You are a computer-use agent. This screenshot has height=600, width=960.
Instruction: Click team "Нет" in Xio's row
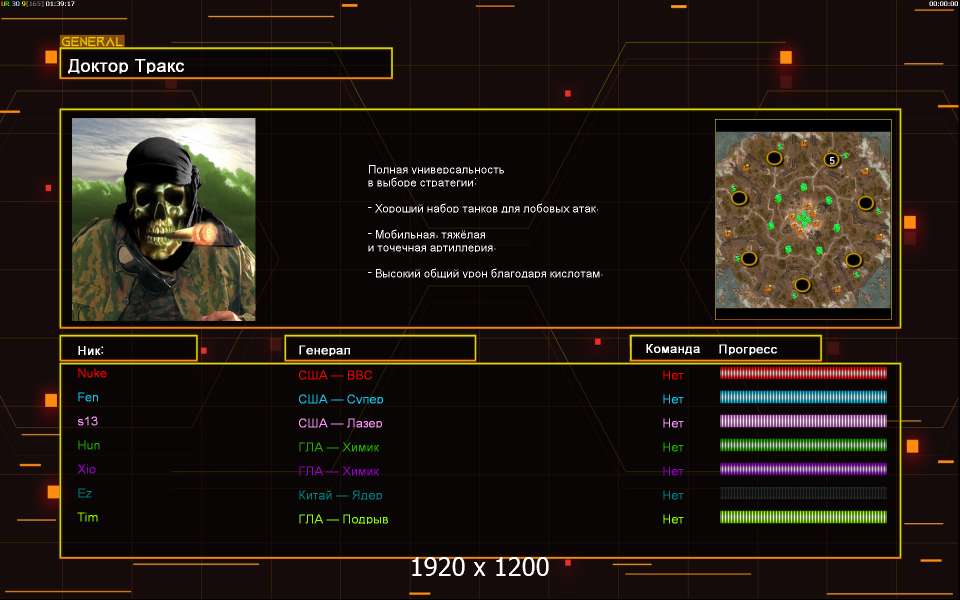[672, 471]
